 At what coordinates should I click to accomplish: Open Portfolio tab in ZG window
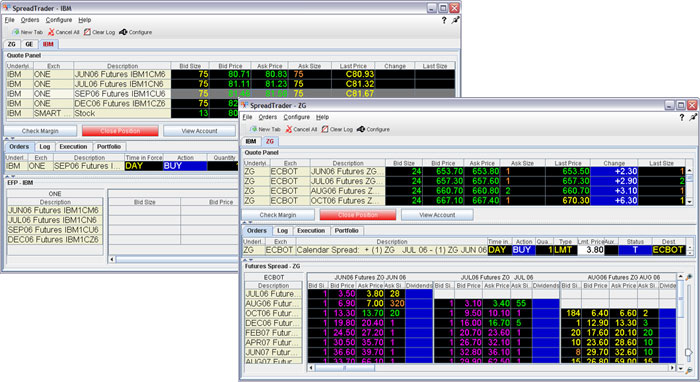[346, 231]
